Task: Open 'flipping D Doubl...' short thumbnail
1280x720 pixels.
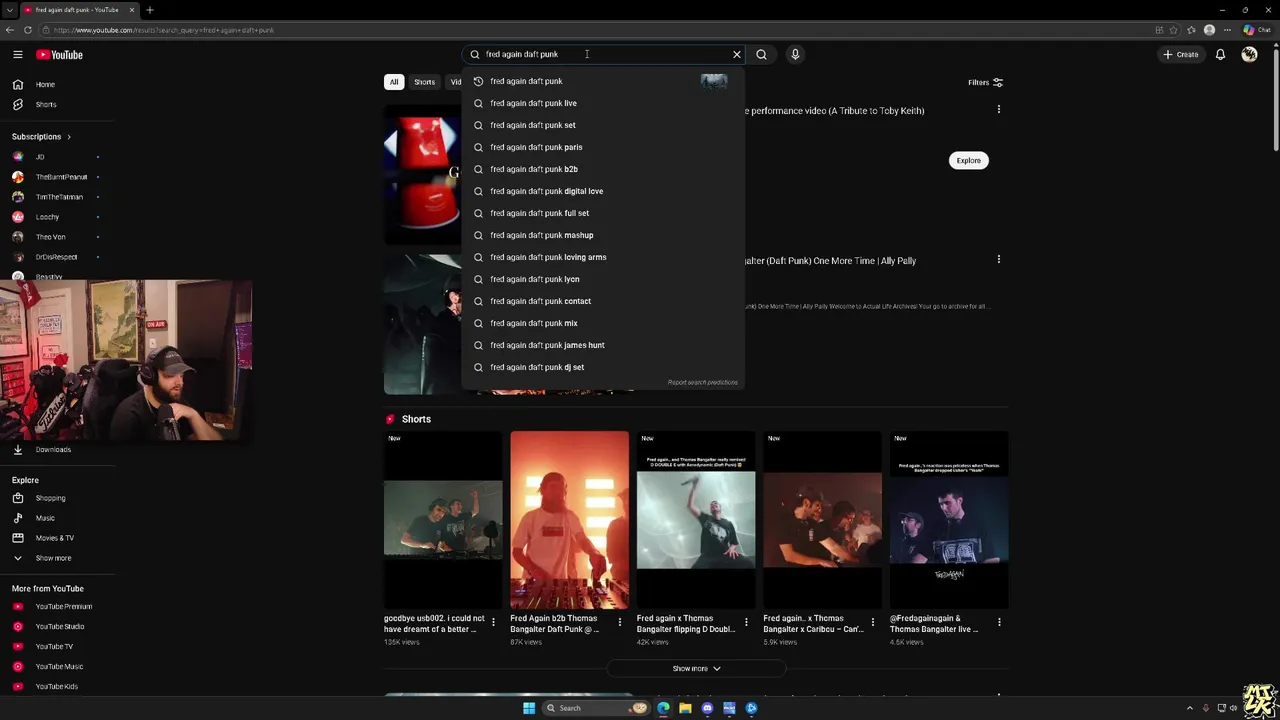Action: point(696,520)
